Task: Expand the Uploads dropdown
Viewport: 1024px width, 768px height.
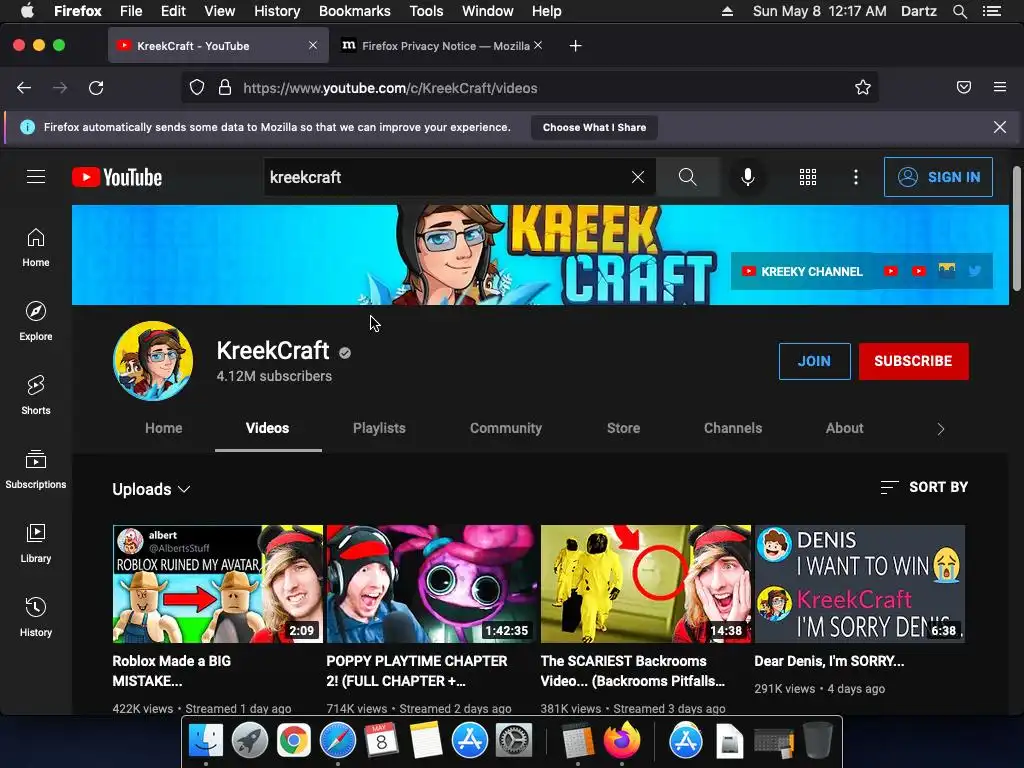Action: click(x=152, y=489)
